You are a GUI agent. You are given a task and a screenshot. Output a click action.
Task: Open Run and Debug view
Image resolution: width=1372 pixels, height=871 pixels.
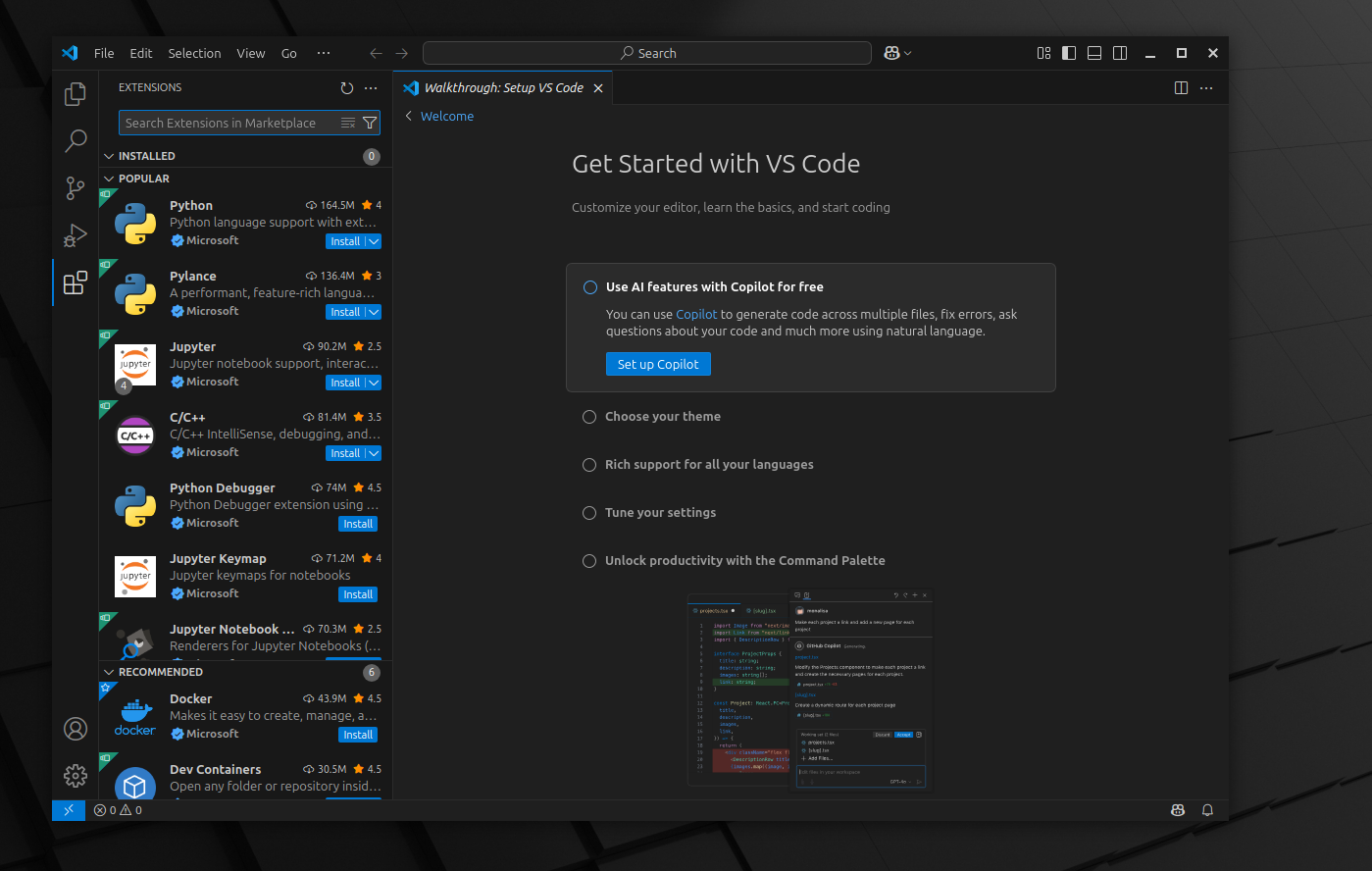75,234
